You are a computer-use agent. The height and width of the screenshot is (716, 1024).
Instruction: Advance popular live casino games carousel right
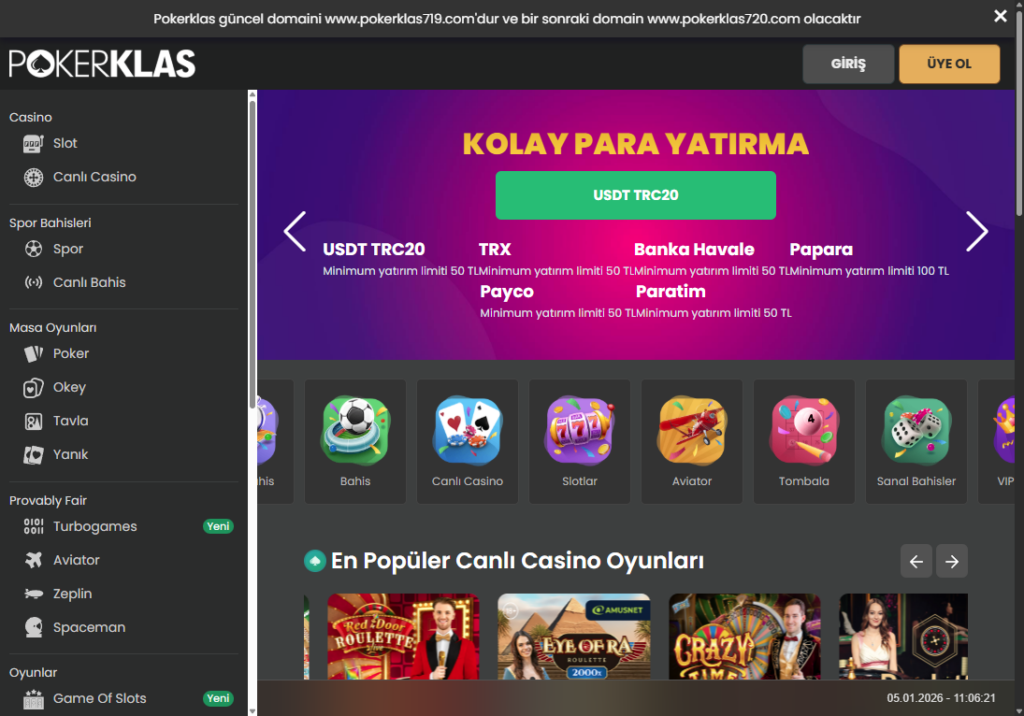(952, 561)
